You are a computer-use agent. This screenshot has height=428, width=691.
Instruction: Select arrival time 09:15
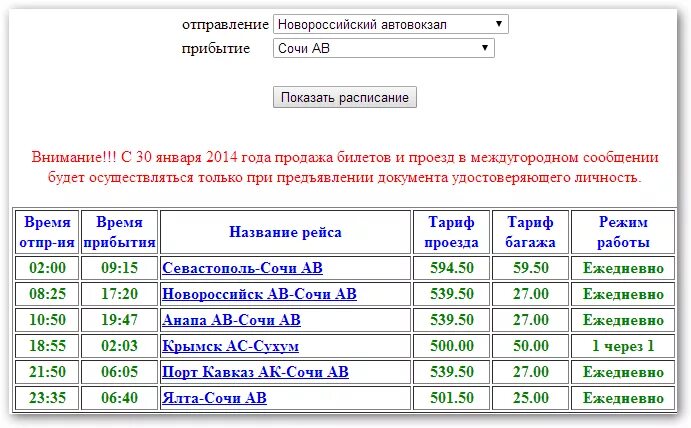pyautogui.click(x=119, y=268)
